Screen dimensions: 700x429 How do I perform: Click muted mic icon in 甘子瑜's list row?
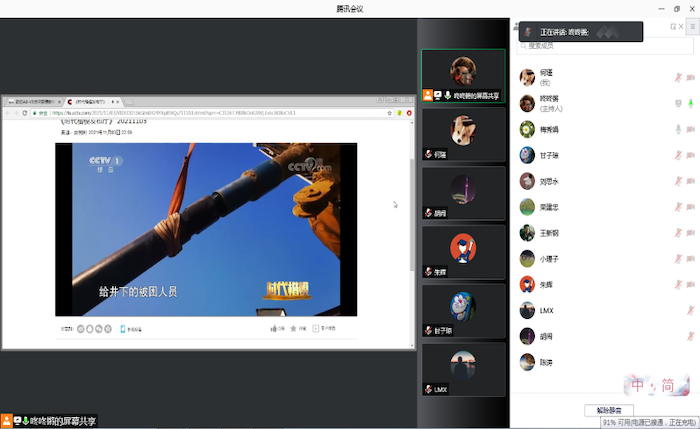pyautogui.click(x=678, y=155)
